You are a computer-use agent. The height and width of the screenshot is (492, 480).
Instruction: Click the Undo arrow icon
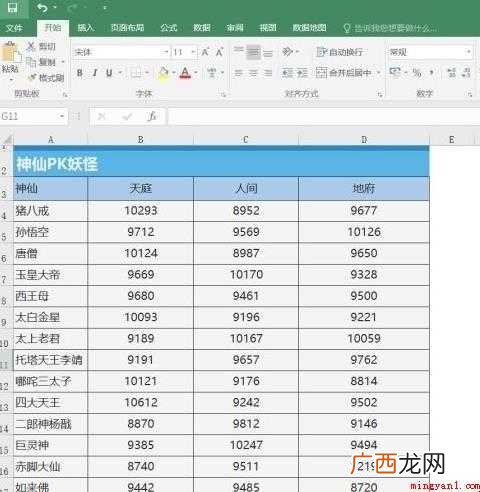click(x=42, y=7)
